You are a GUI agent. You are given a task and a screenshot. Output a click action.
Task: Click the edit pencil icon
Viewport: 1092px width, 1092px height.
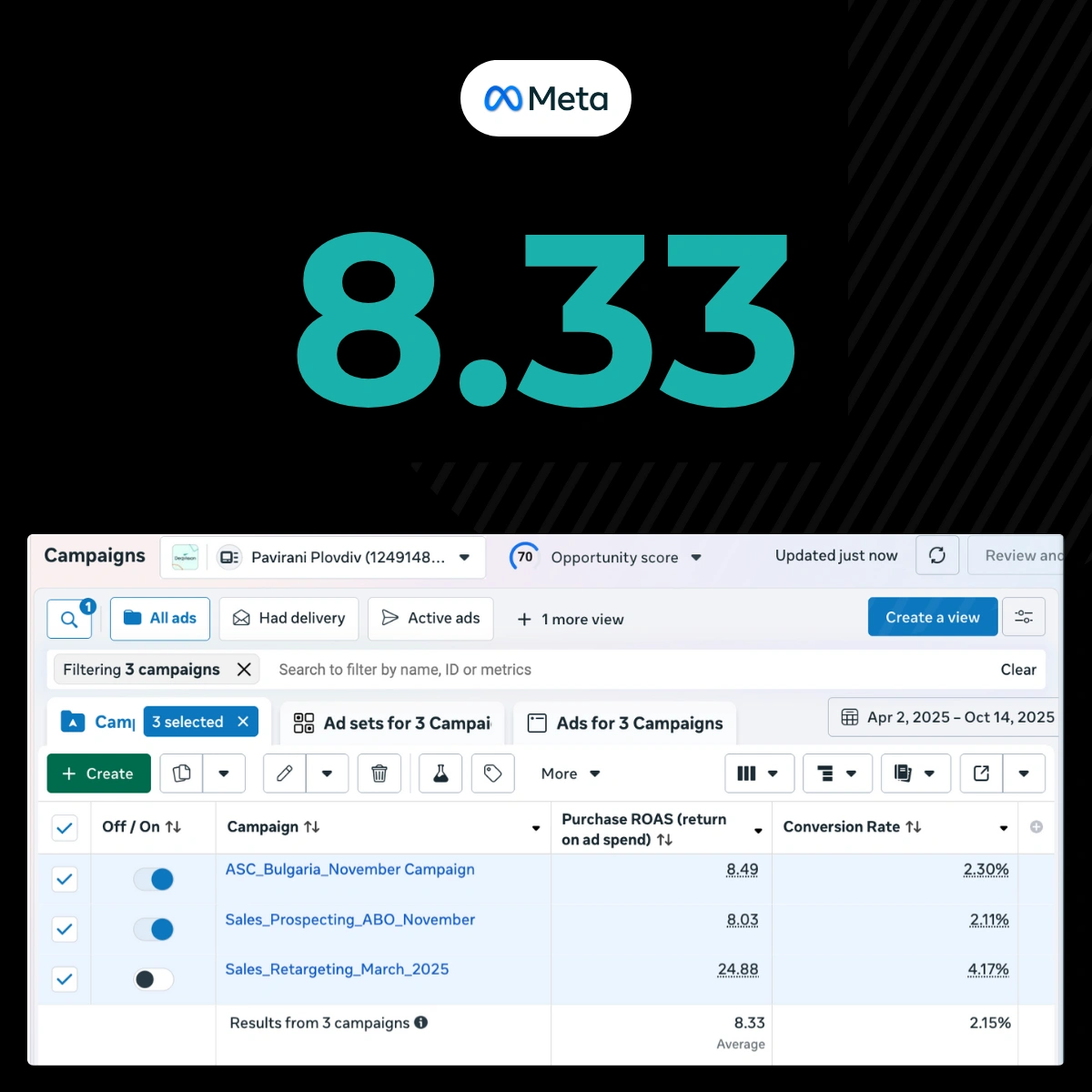[285, 773]
